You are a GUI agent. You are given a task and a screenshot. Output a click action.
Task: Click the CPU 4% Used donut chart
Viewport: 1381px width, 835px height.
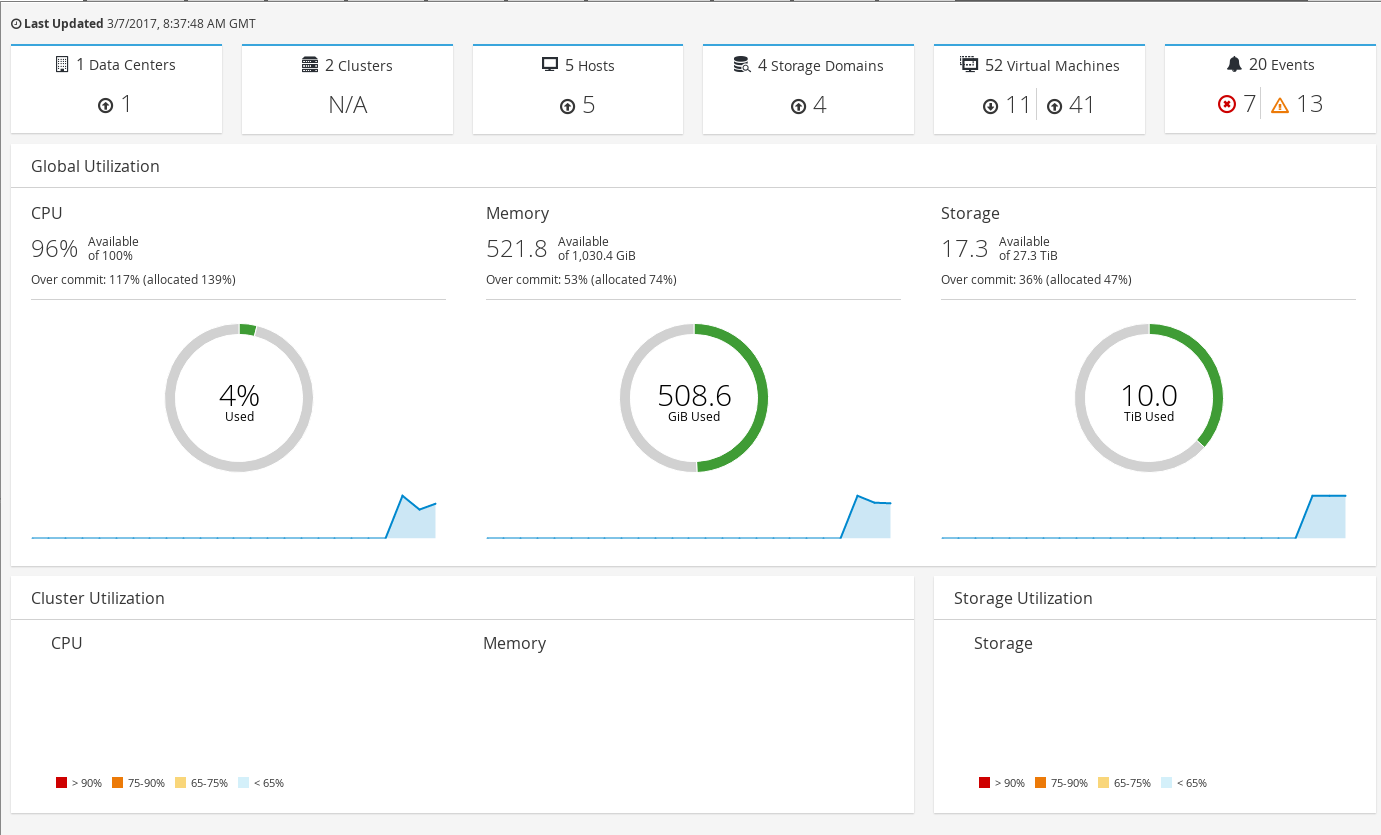(x=239, y=398)
